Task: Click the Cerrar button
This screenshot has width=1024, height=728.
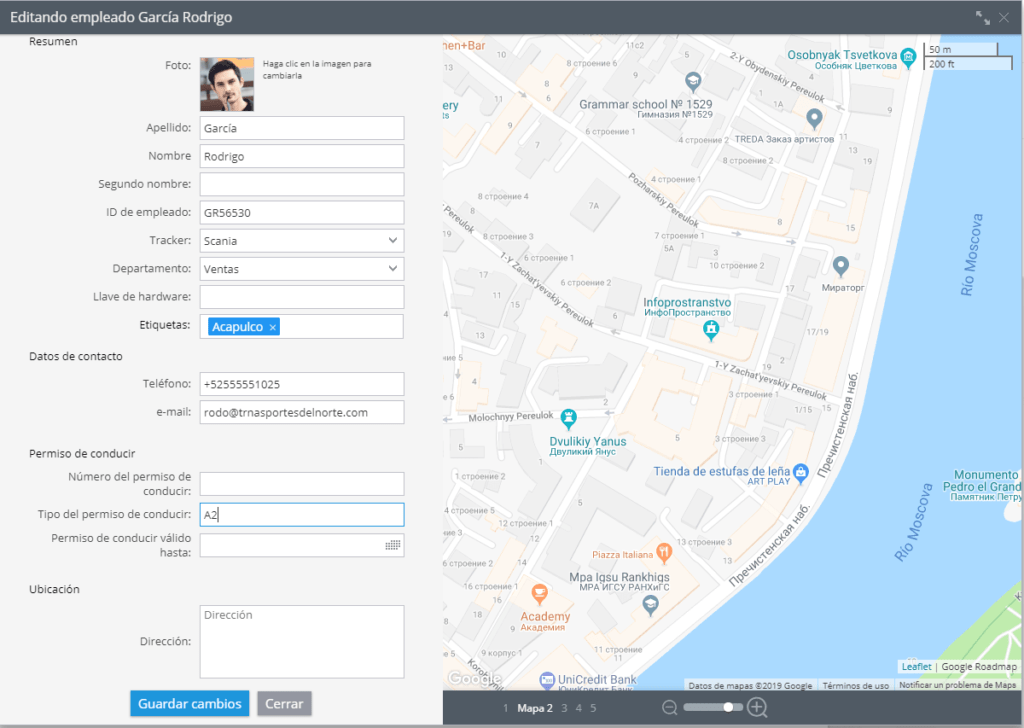Action: click(284, 704)
